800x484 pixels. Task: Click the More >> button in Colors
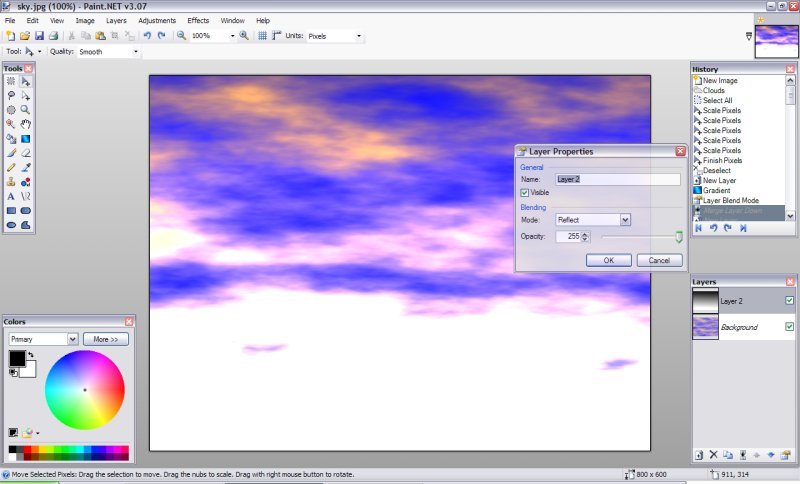(106, 339)
